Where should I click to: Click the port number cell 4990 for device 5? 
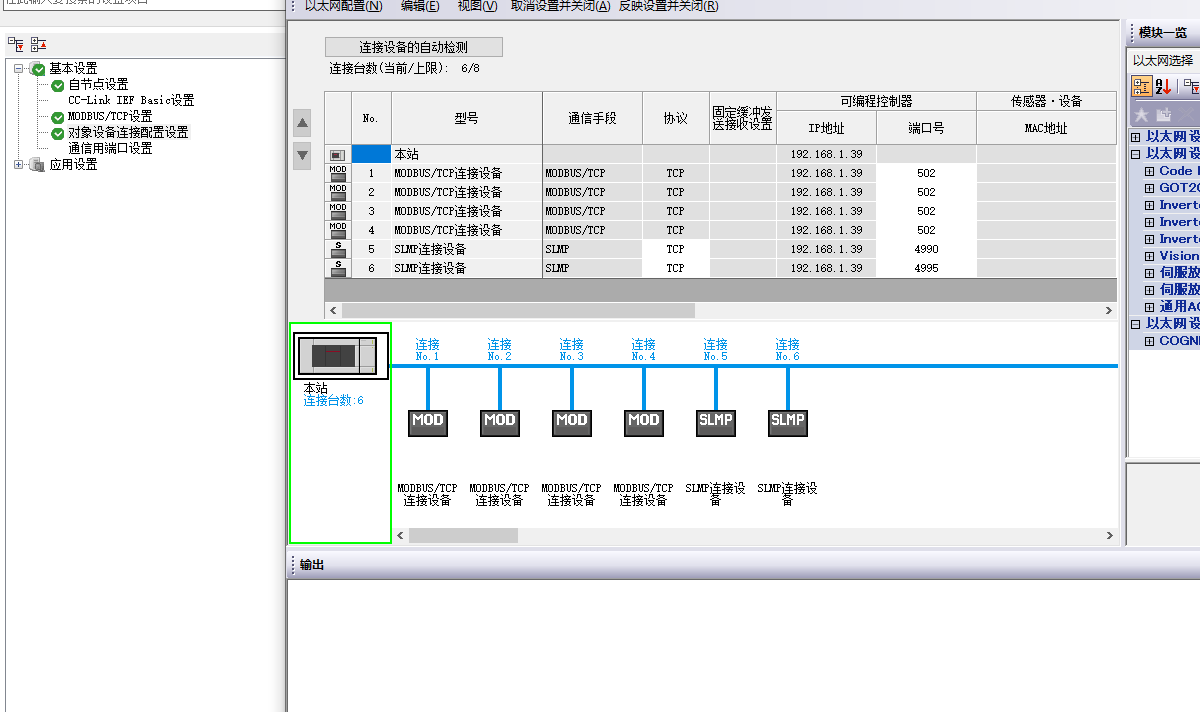tap(926, 249)
